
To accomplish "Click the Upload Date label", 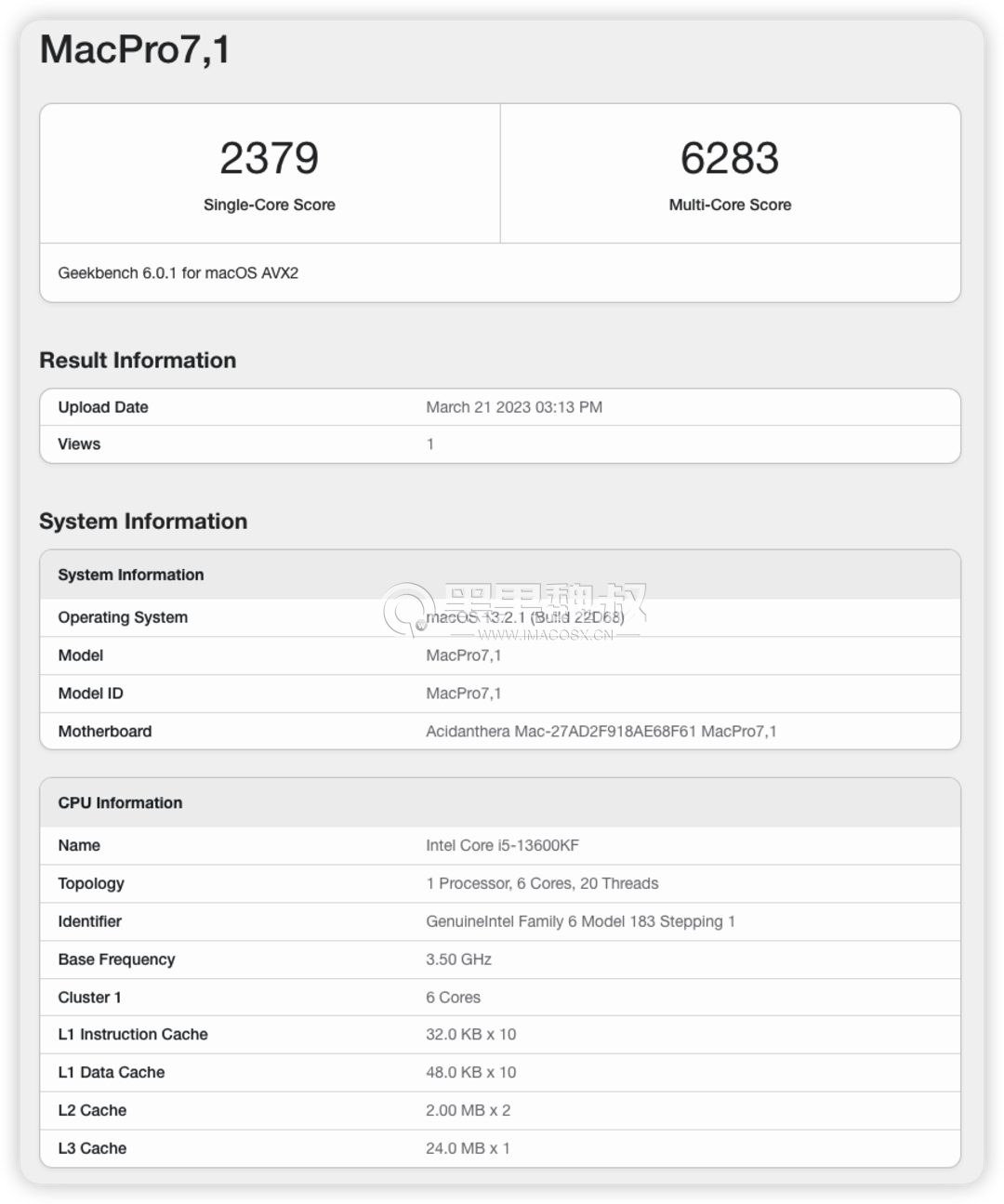I will (103, 407).
